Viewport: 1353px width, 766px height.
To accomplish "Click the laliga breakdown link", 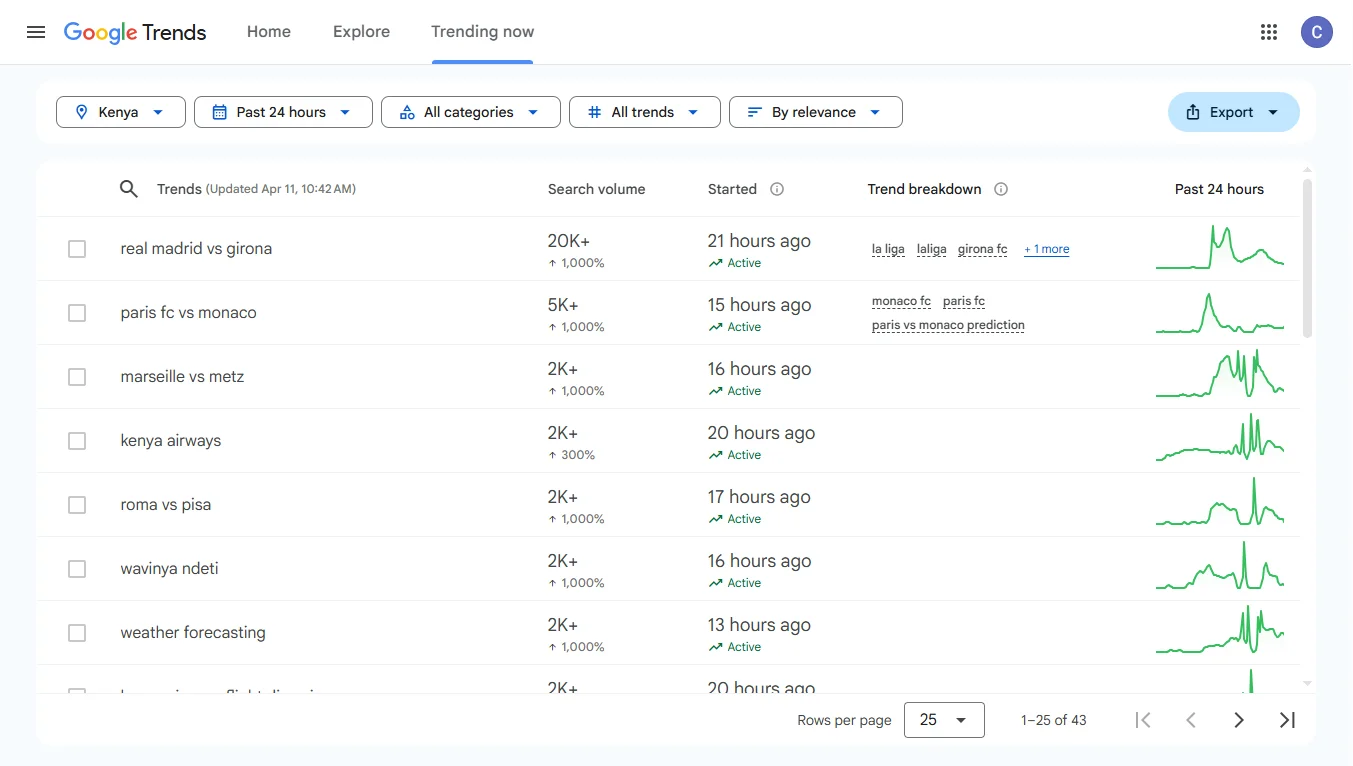I will click(931, 249).
